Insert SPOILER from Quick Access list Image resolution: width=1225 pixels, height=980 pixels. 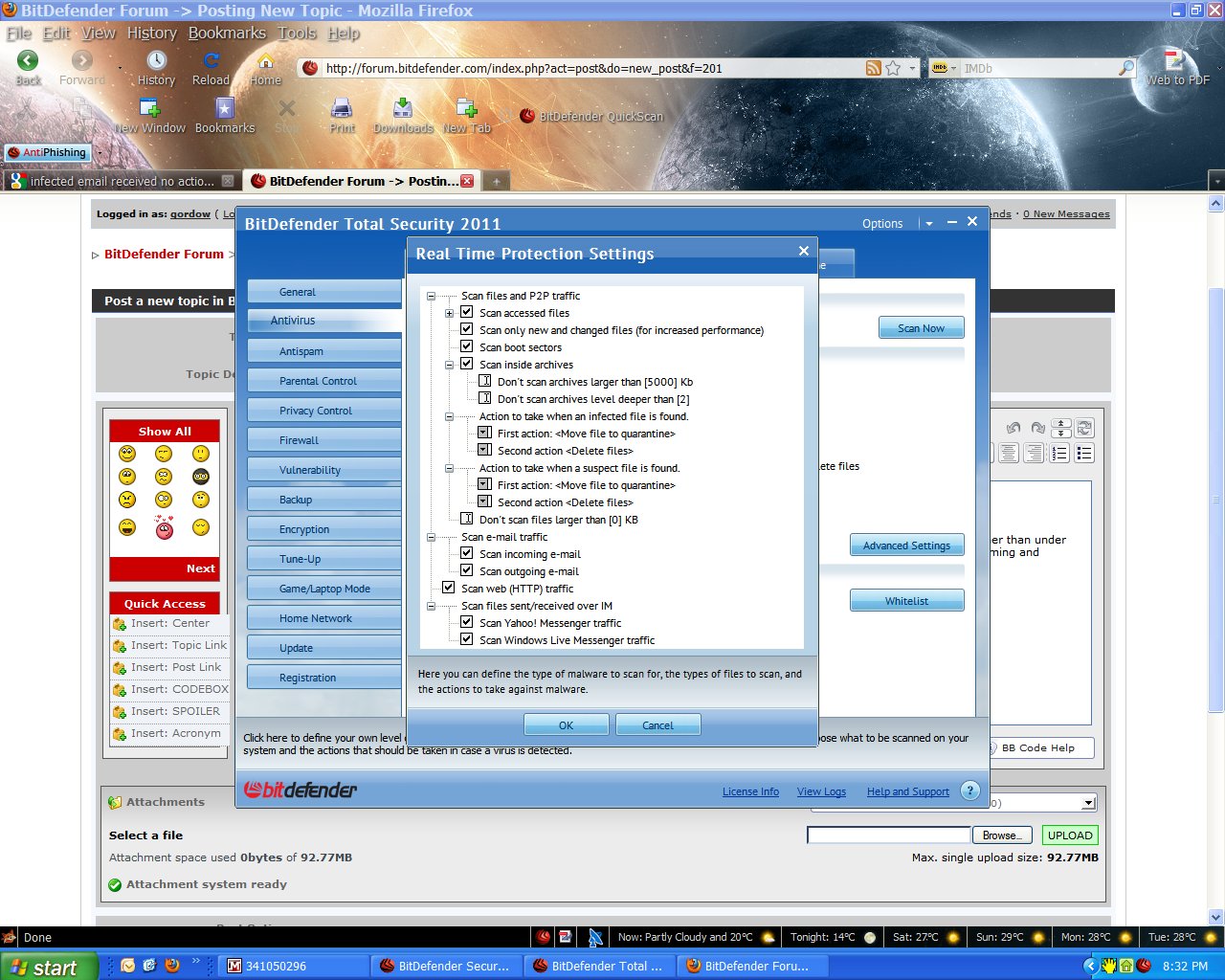[167, 711]
